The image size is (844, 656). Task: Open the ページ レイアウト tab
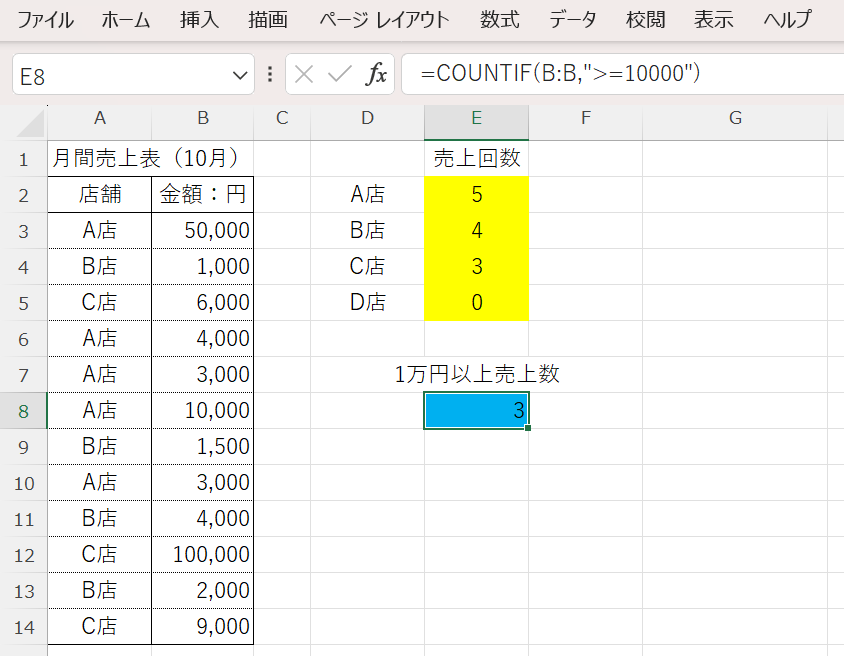pyautogui.click(x=385, y=20)
